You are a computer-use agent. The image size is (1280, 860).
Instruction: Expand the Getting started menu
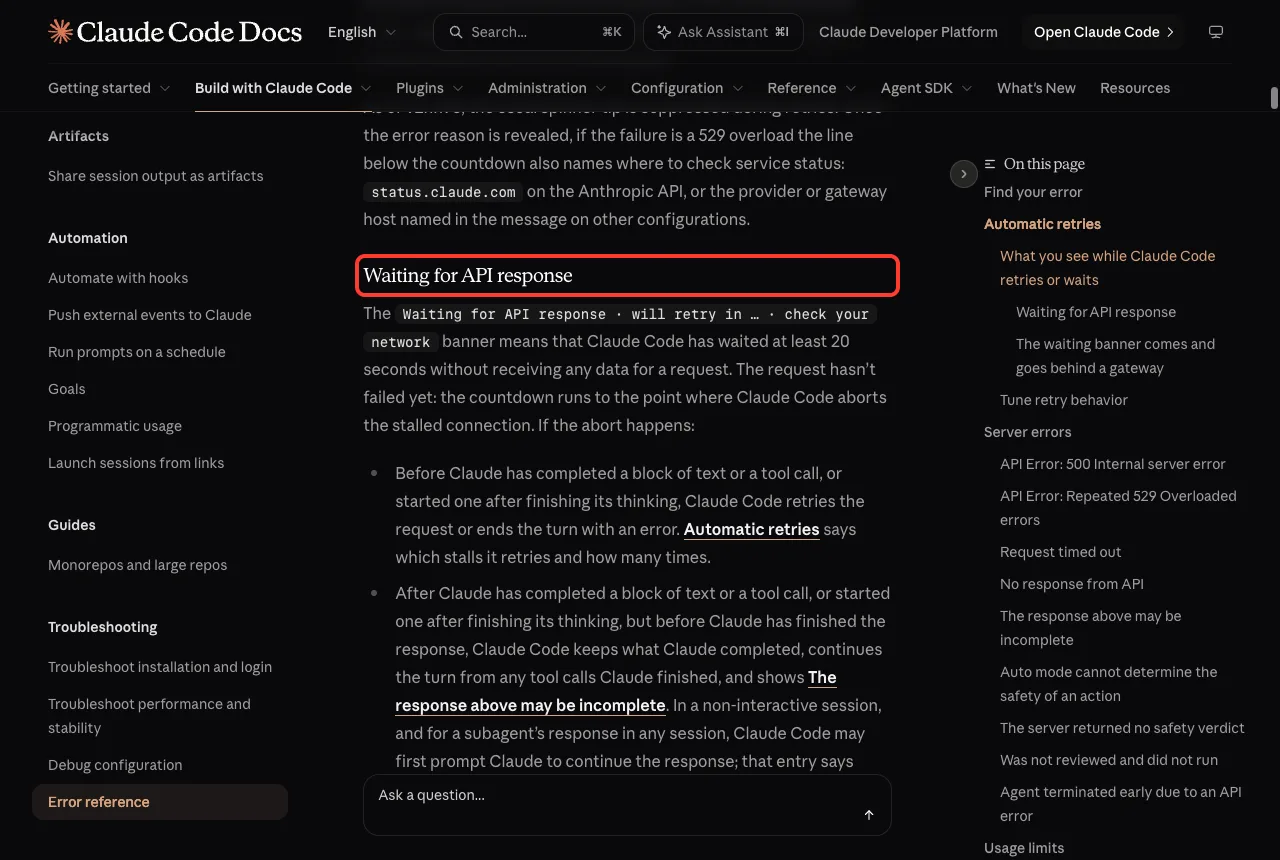pos(109,88)
